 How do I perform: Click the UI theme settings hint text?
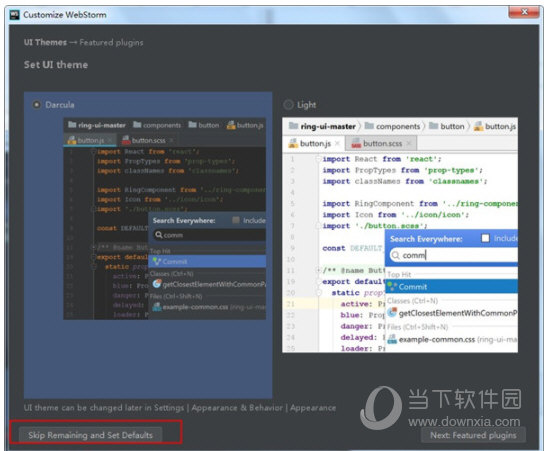(x=180, y=408)
